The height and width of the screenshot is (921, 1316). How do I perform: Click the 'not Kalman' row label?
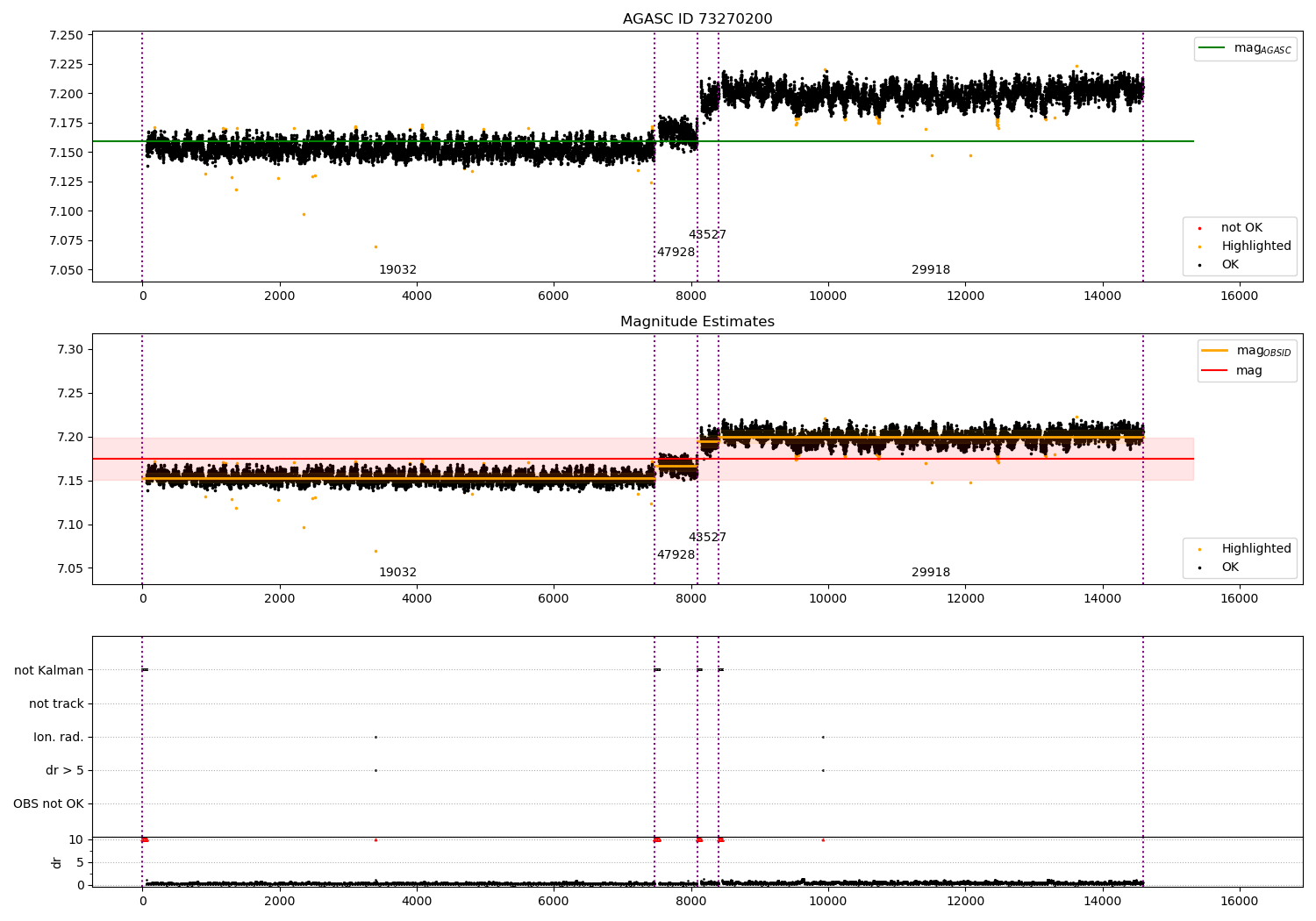49,670
